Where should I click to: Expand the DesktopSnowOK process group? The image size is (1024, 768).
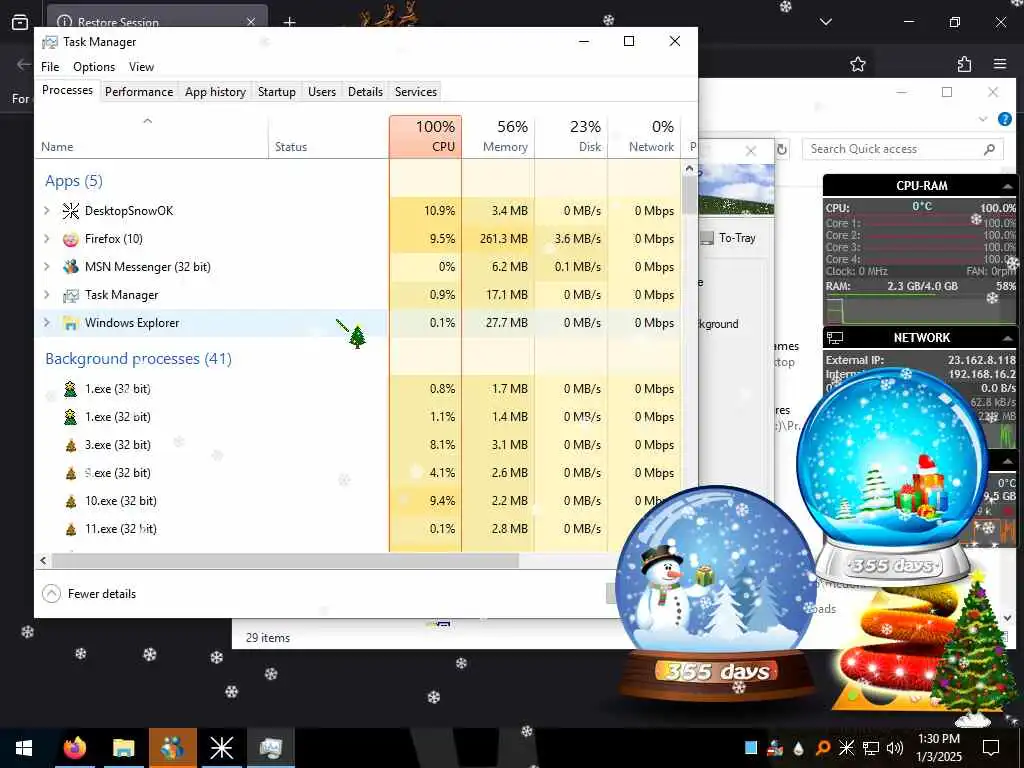[47, 210]
